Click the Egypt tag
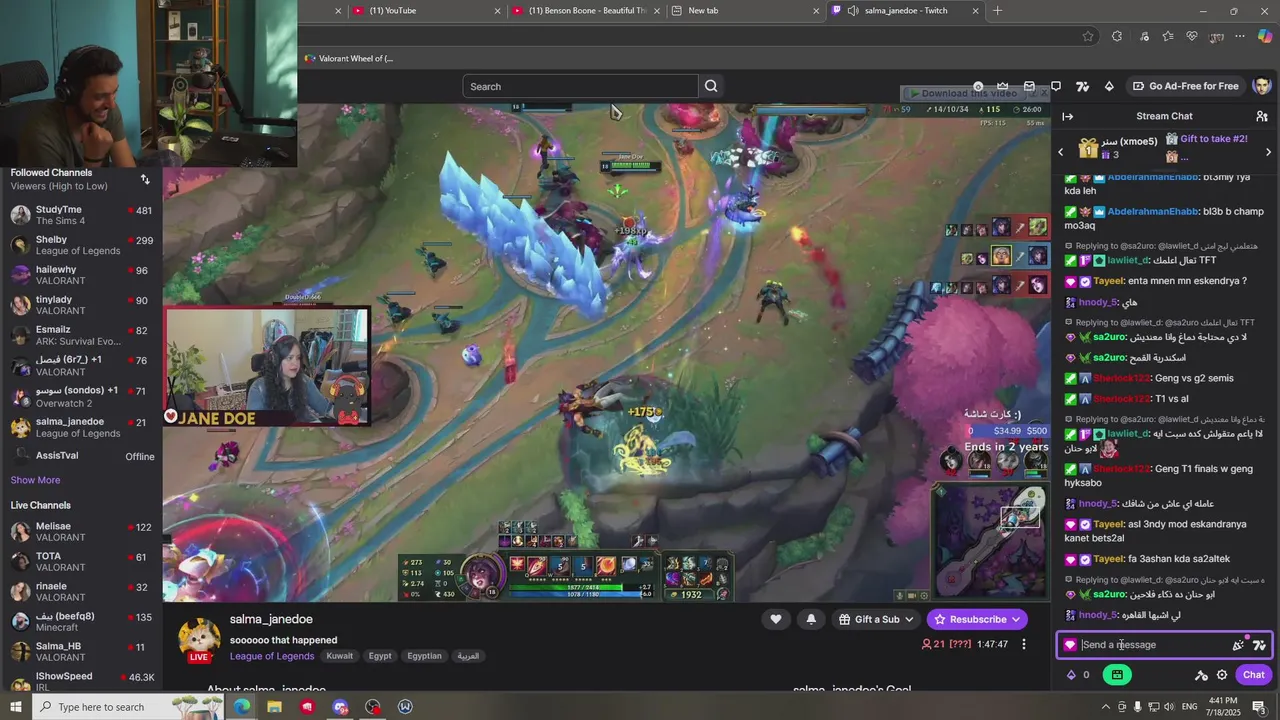This screenshot has width=1280, height=720. [380, 656]
